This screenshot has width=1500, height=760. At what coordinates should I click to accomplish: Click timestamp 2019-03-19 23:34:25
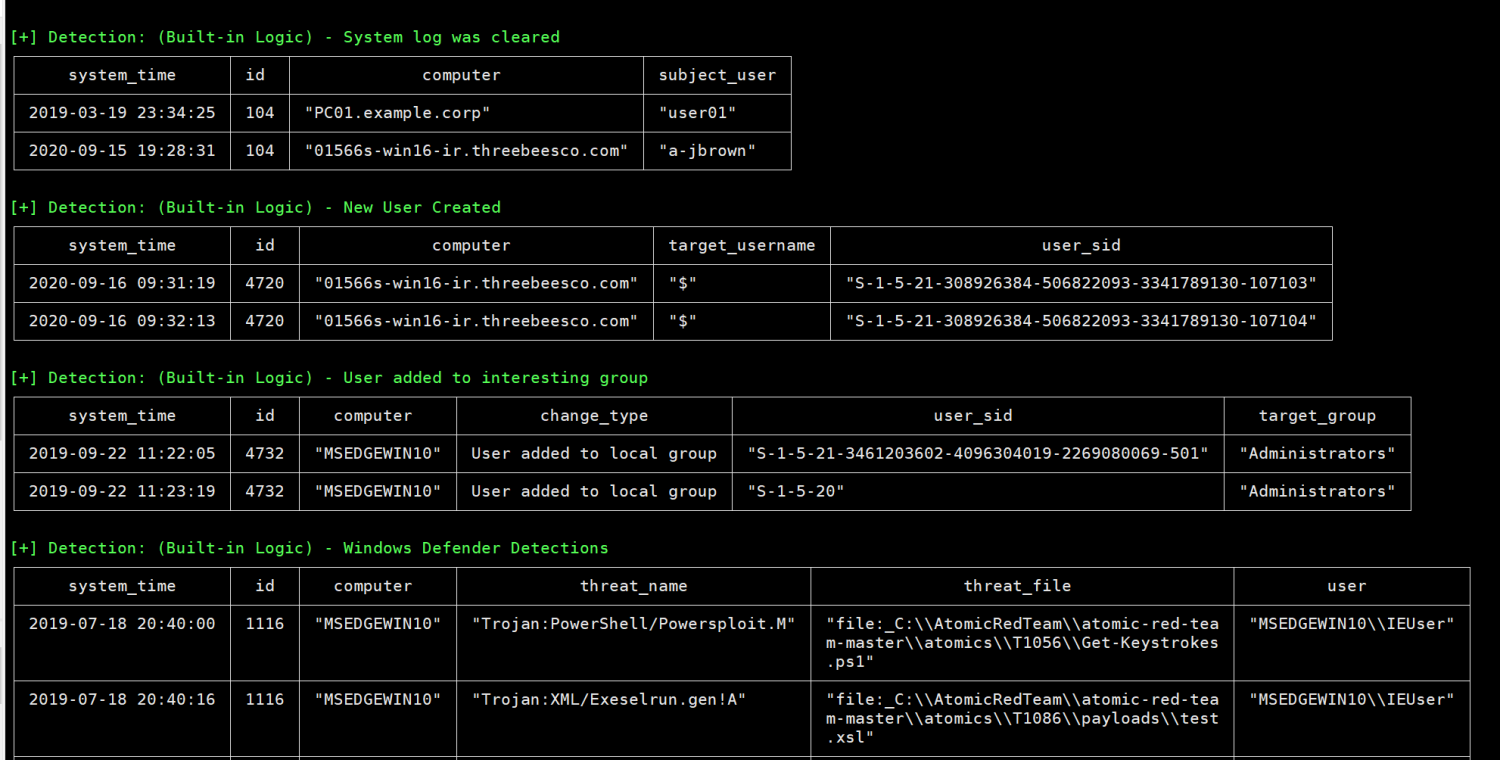click(x=122, y=113)
